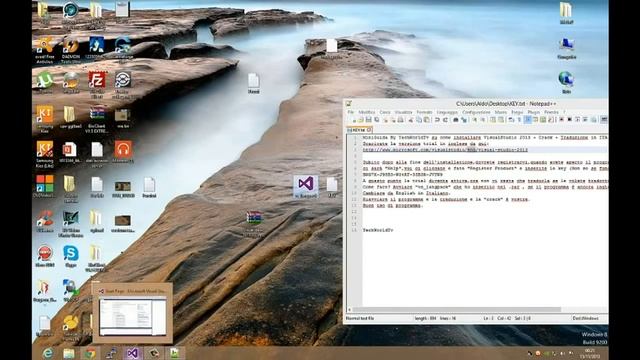Toggle the highlighted Word wrap toolbar button
The height and width of the screenshot is (360, 640).
click(527, 120)
